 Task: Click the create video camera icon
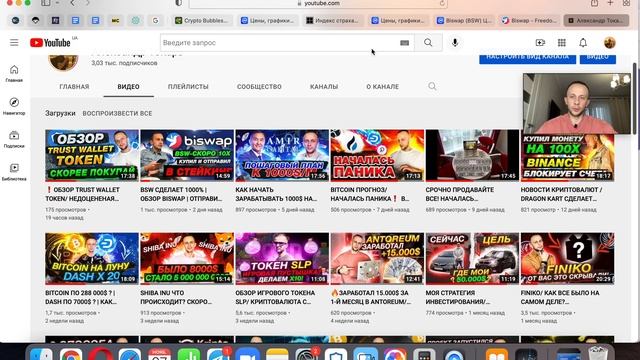[x=540, y=42]
